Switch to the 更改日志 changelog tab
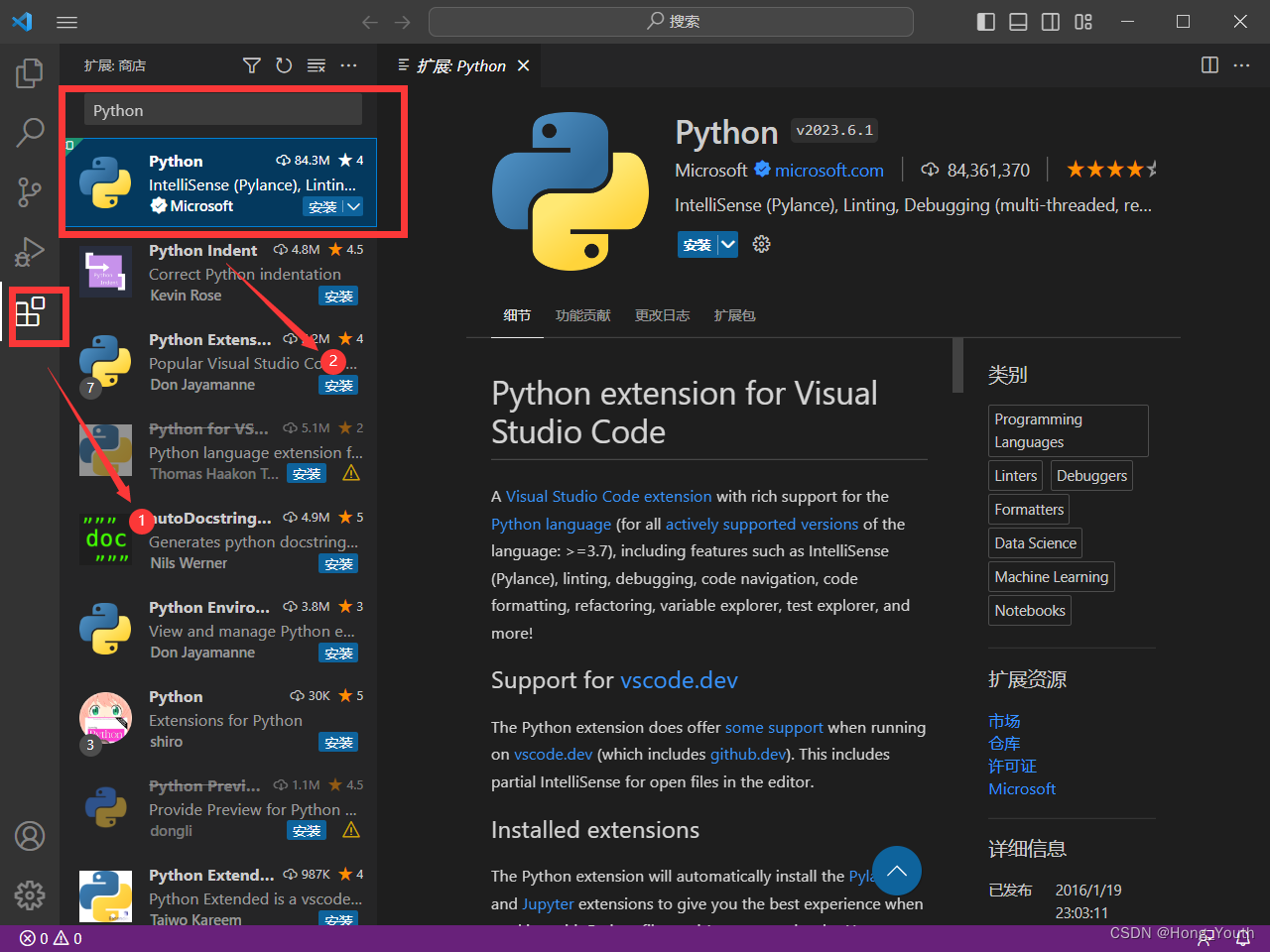Screen dimensions: 1270x952 tap(663, 315)
